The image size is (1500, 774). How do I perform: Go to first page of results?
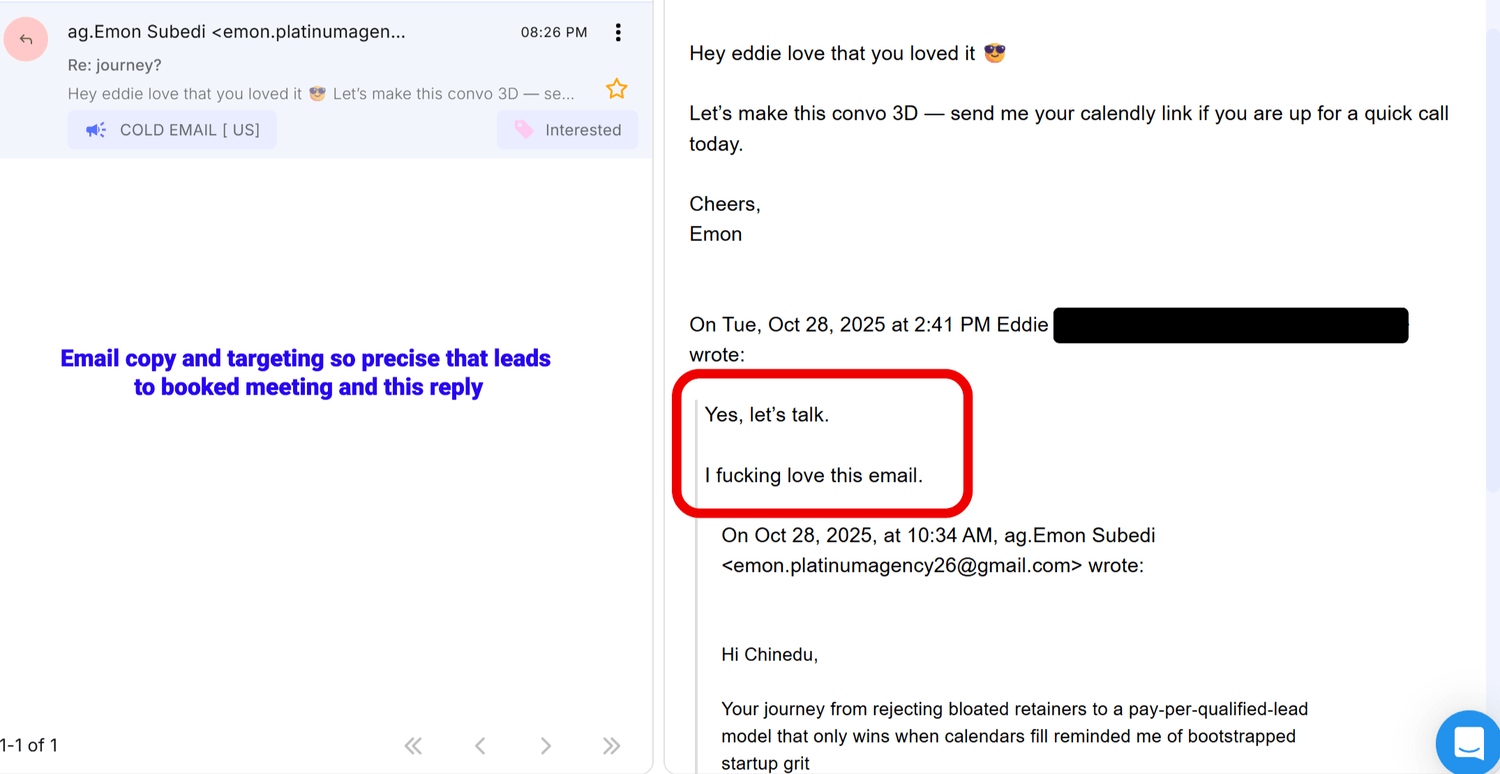point(413,745)
